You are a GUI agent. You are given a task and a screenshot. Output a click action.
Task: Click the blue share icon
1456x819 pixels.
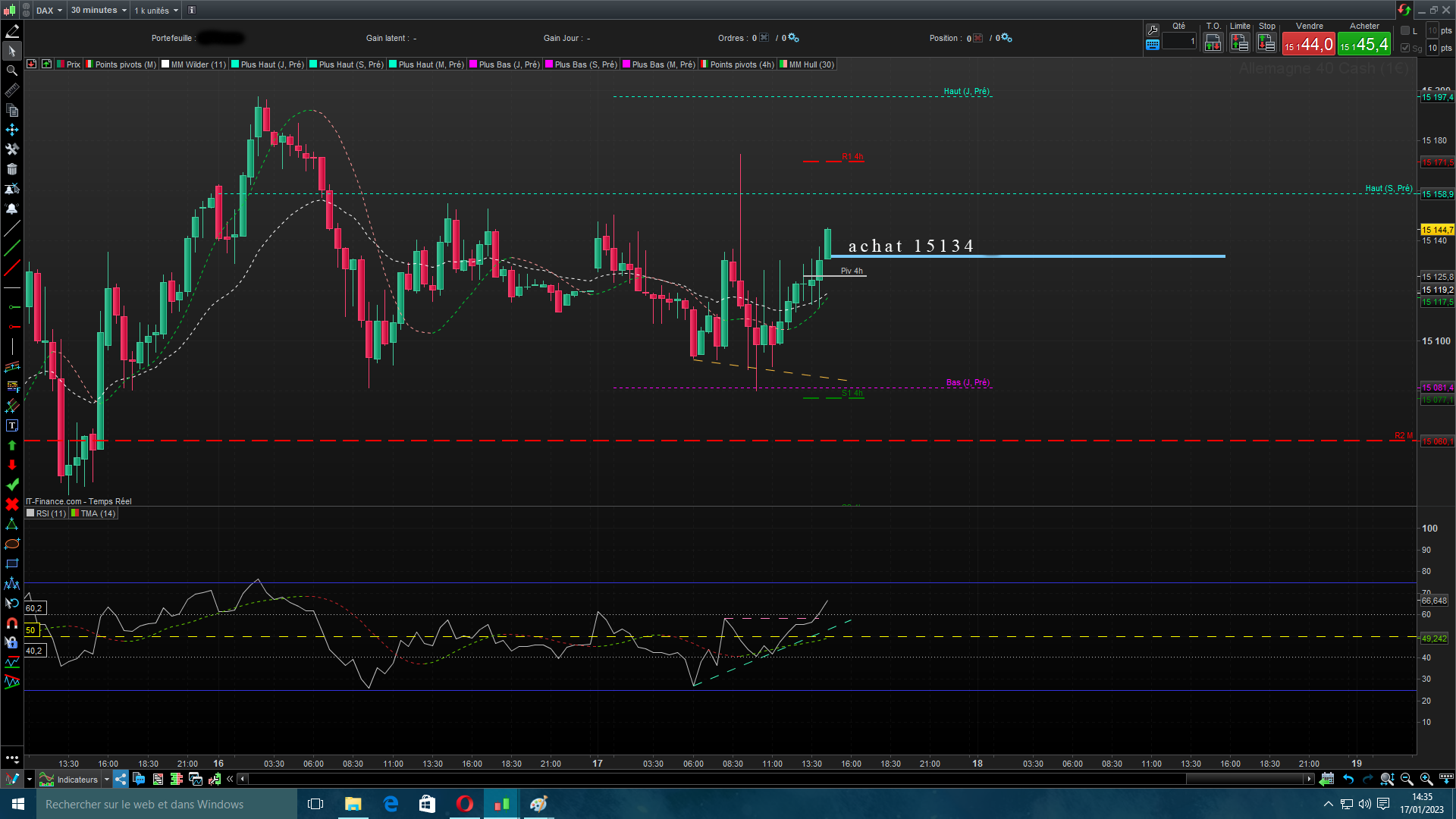tap(121, 779)
